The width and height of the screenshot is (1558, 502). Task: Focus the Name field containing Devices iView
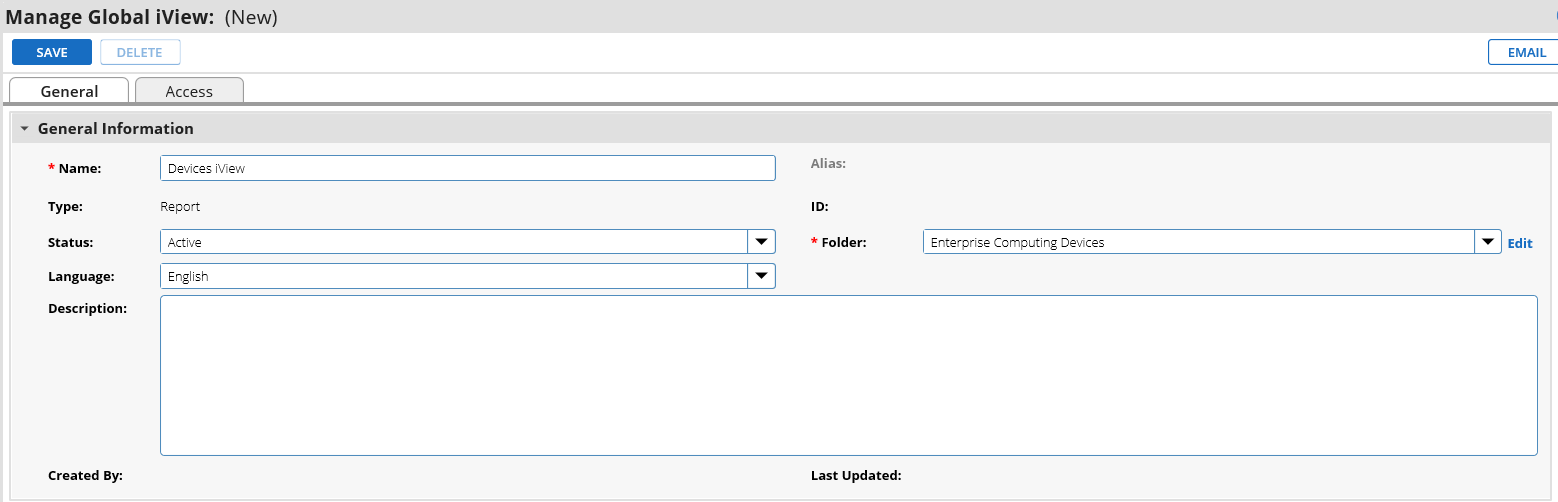pos(468,168)
